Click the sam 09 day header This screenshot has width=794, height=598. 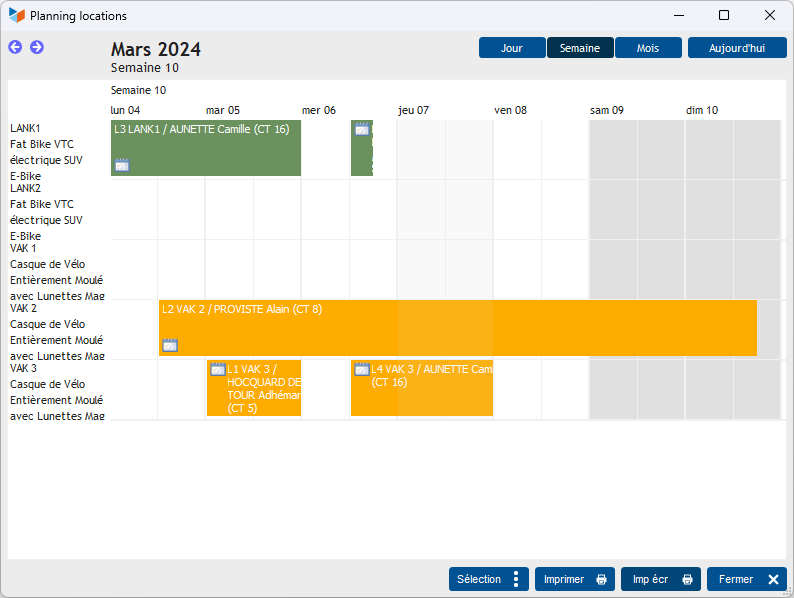pos(606,110)
